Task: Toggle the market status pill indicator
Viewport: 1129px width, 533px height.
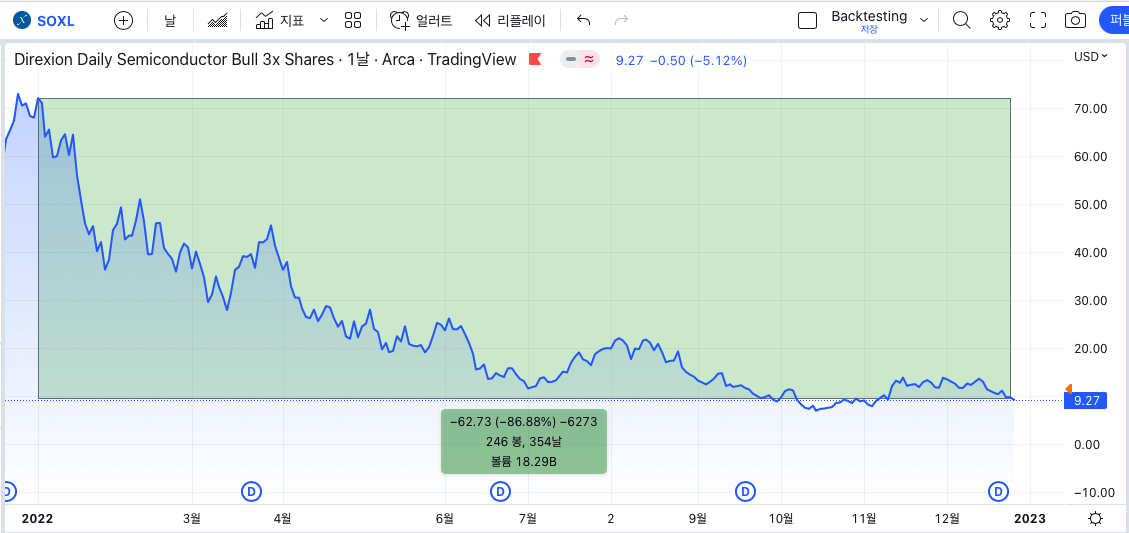Action: [580, 60]
